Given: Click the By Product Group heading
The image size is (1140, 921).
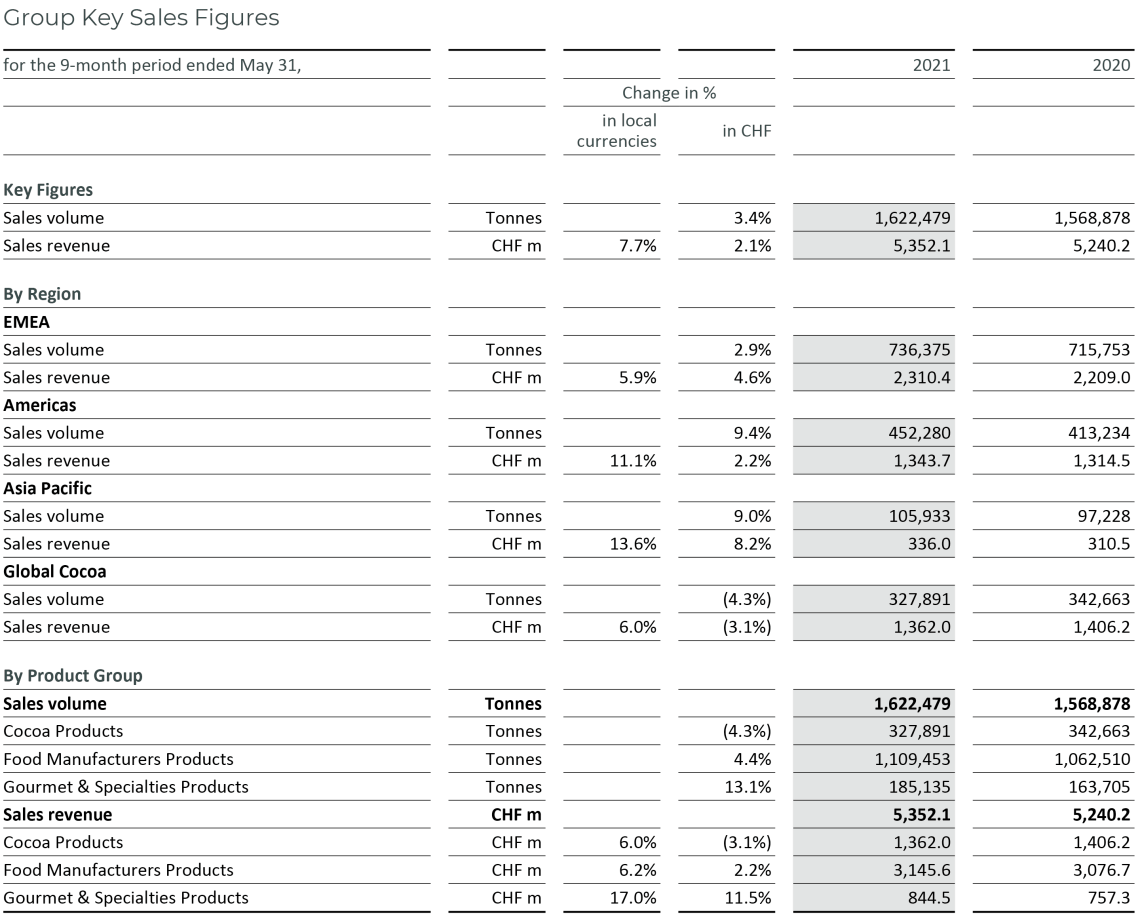Looking at the screenshot, I should pyautogui.click(x=73, y=675).
